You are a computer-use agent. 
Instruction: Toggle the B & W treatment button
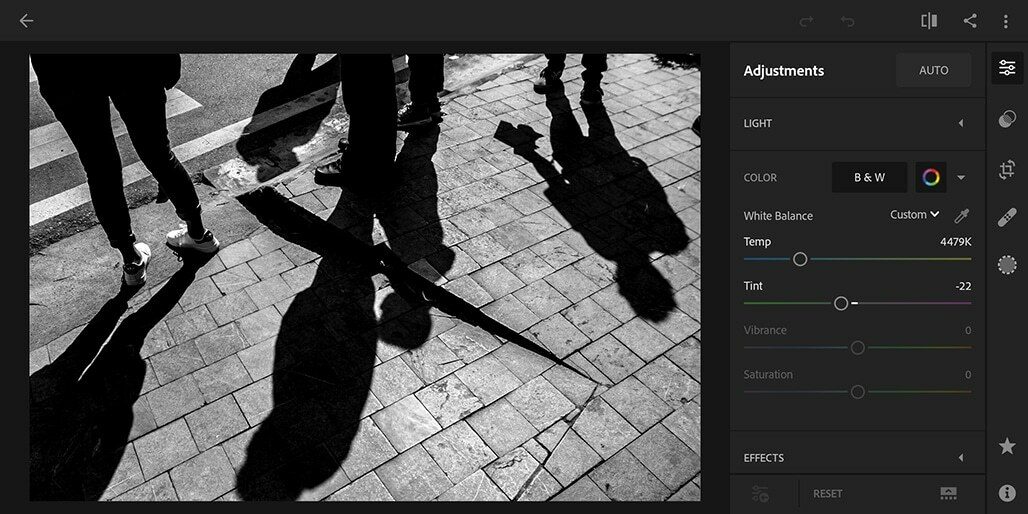tap(869, 178)
